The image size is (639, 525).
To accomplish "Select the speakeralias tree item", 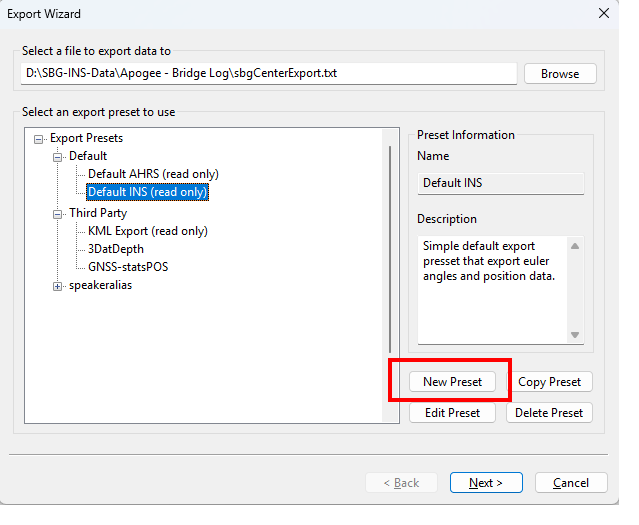I will click(100, 286).
